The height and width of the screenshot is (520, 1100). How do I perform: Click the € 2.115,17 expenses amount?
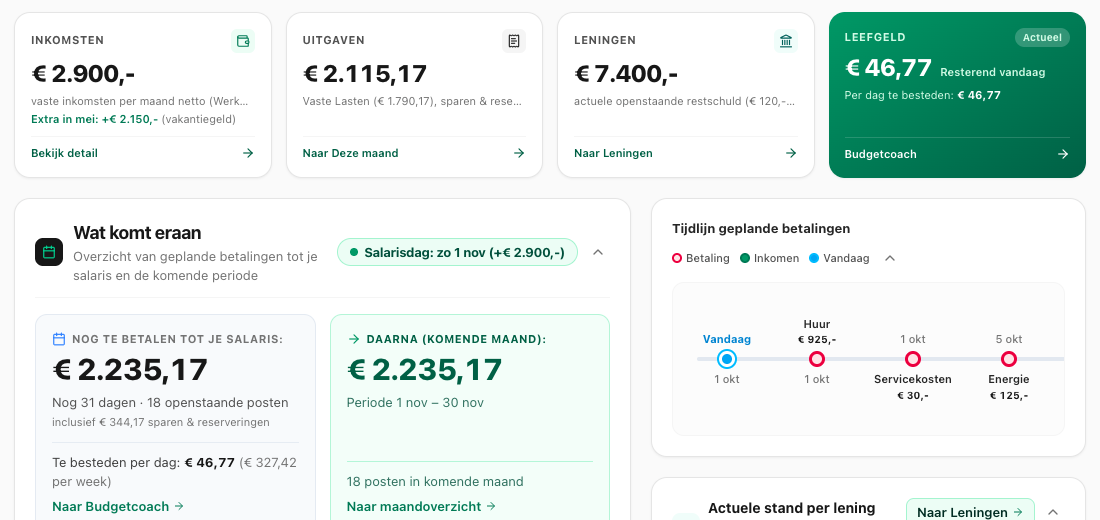[x=365, y=73]
